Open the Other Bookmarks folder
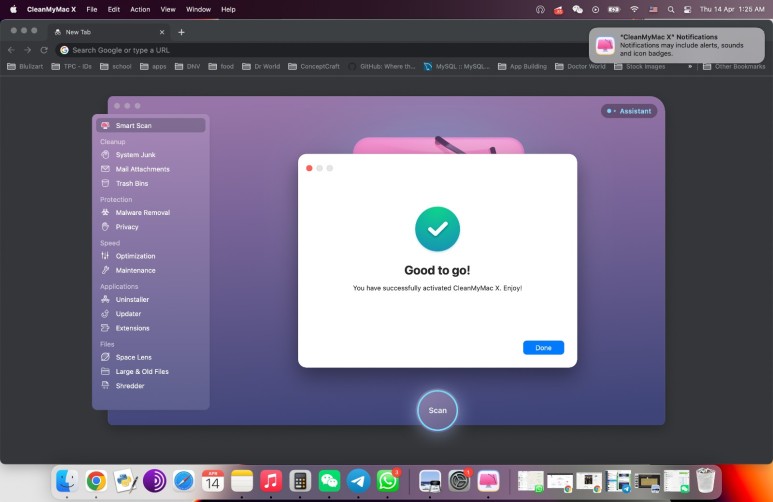This screenshot has width=773, height=502. coord(734,67)
